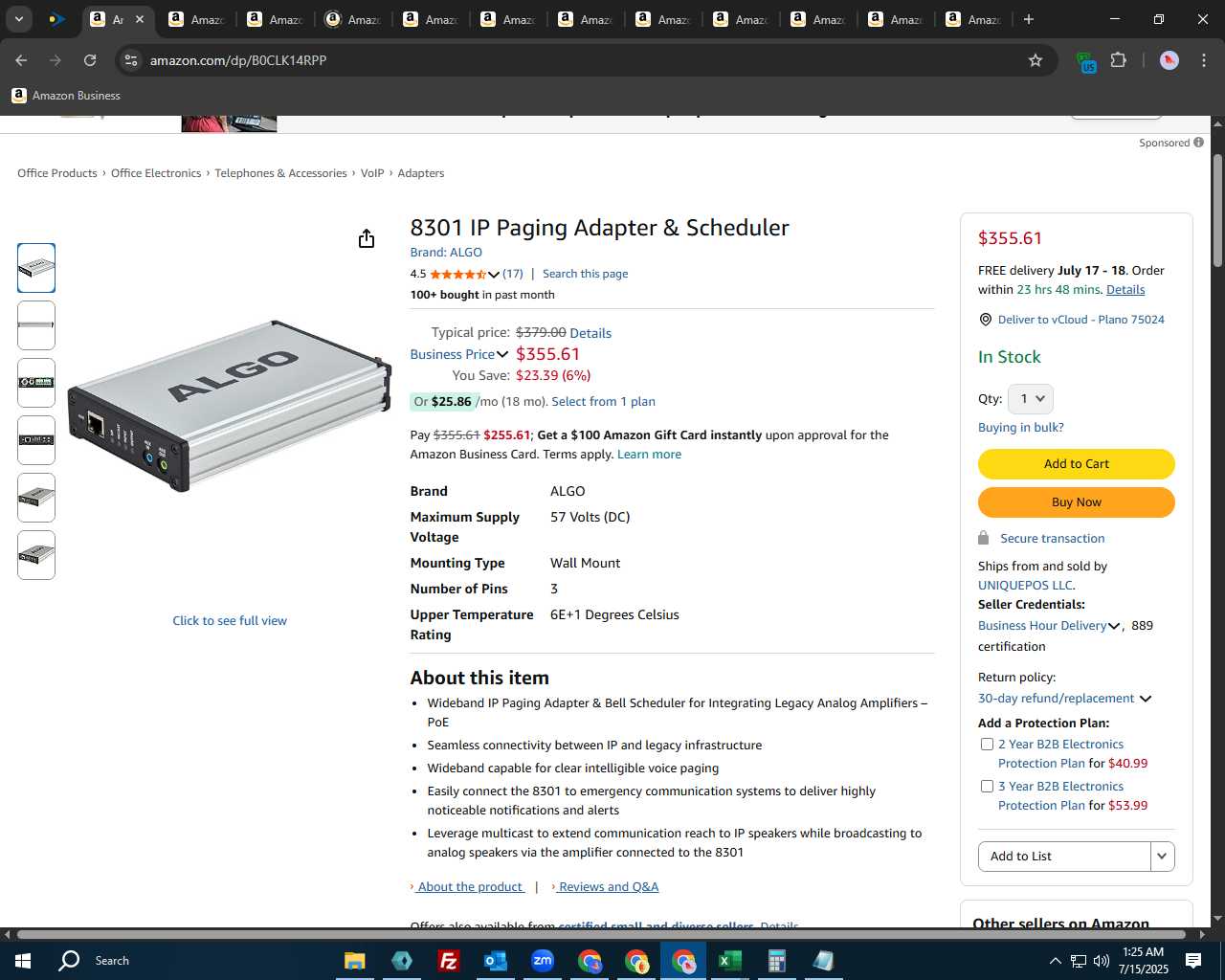Open Office Products breadcrumb
This screenshot has height=980, width=1225.
pos(57,173)
